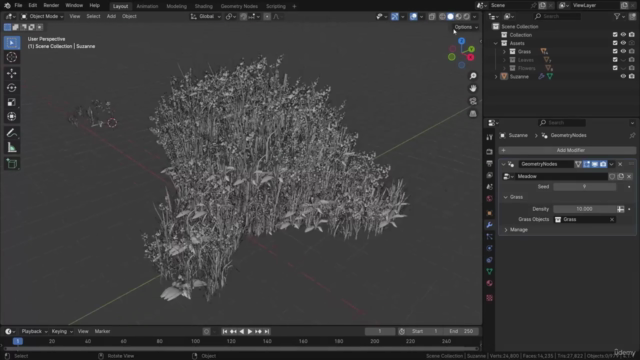Click the End frame field
The image size is (640, 360).
coord(461,331)
